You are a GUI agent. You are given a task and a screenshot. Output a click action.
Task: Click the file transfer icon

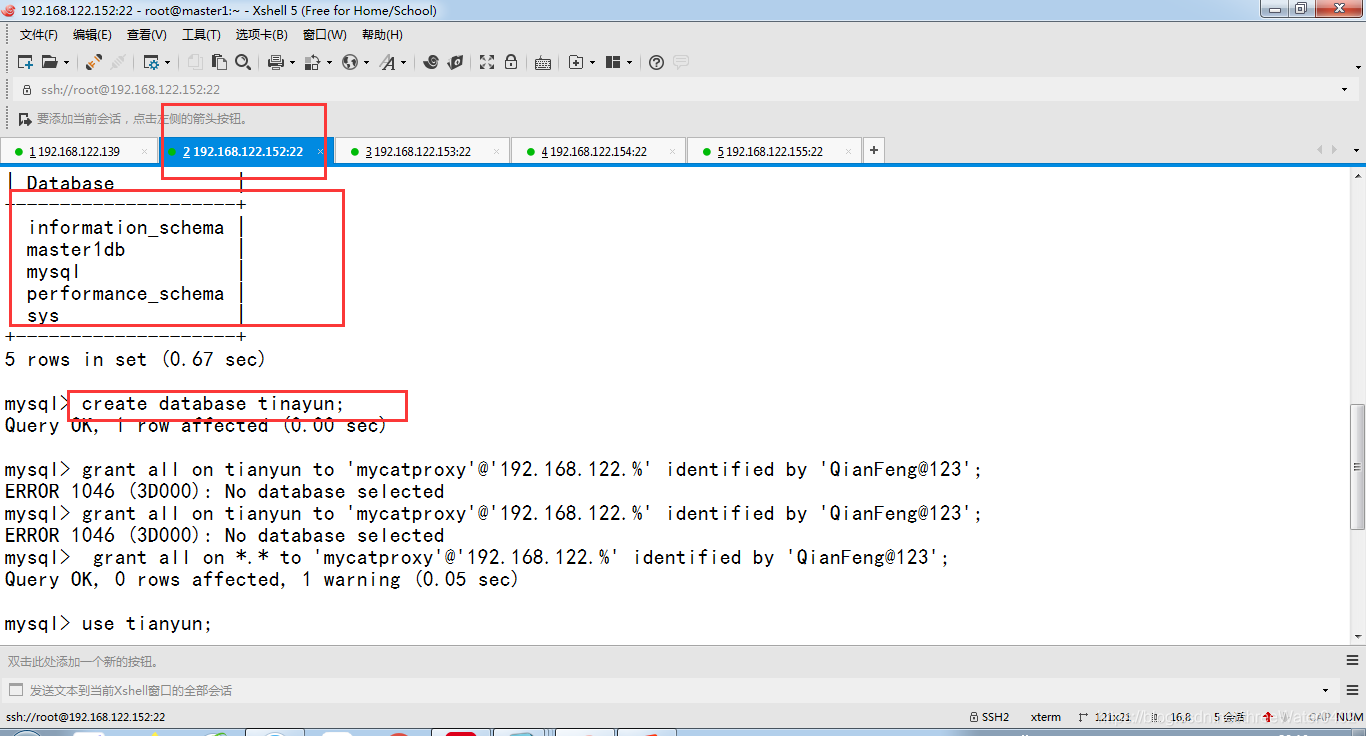(312, 62)
